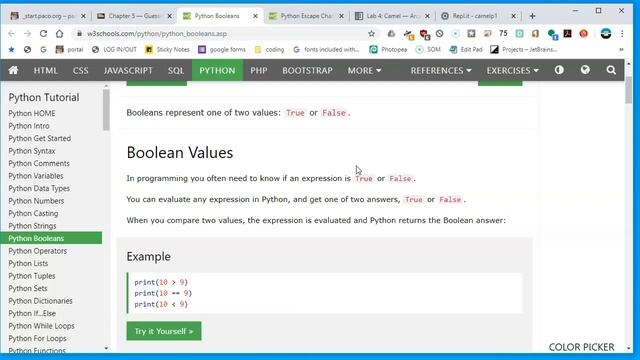
Task: Open the CSS tutorial menu item
Action: coord(80,70)
